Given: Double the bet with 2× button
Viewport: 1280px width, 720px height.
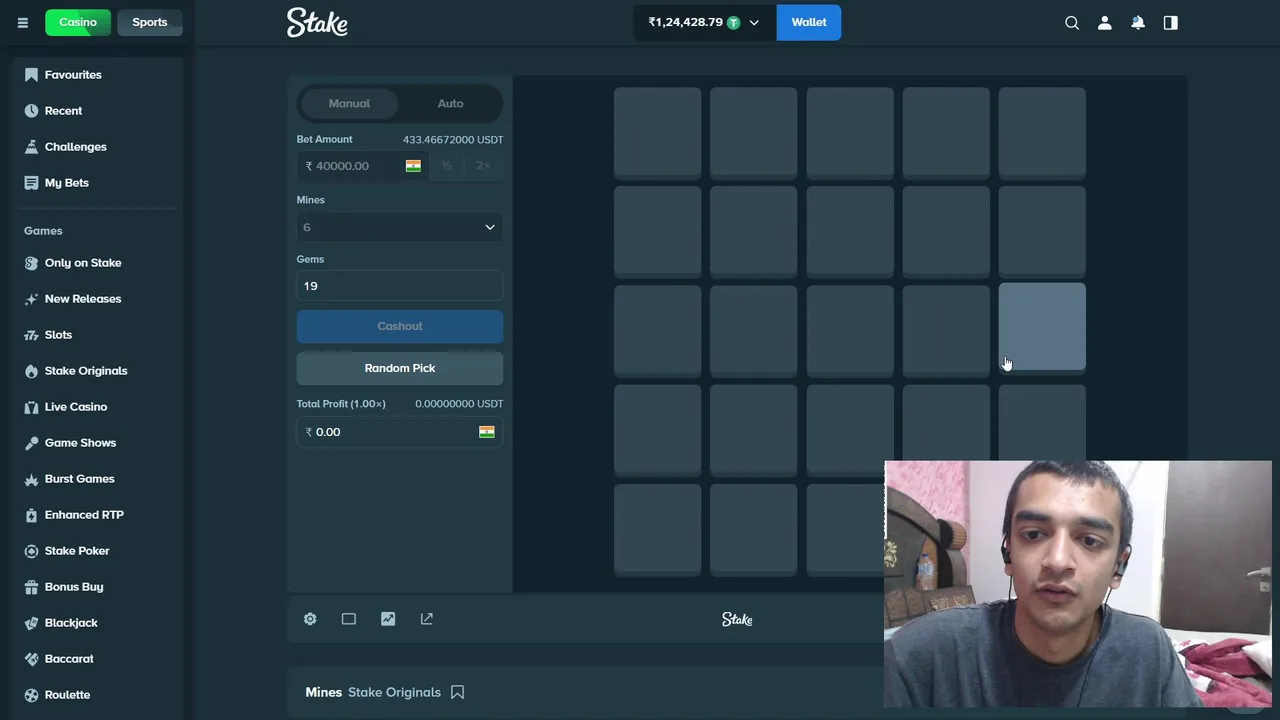Looking at the screenshot, I should coord(483,166).
